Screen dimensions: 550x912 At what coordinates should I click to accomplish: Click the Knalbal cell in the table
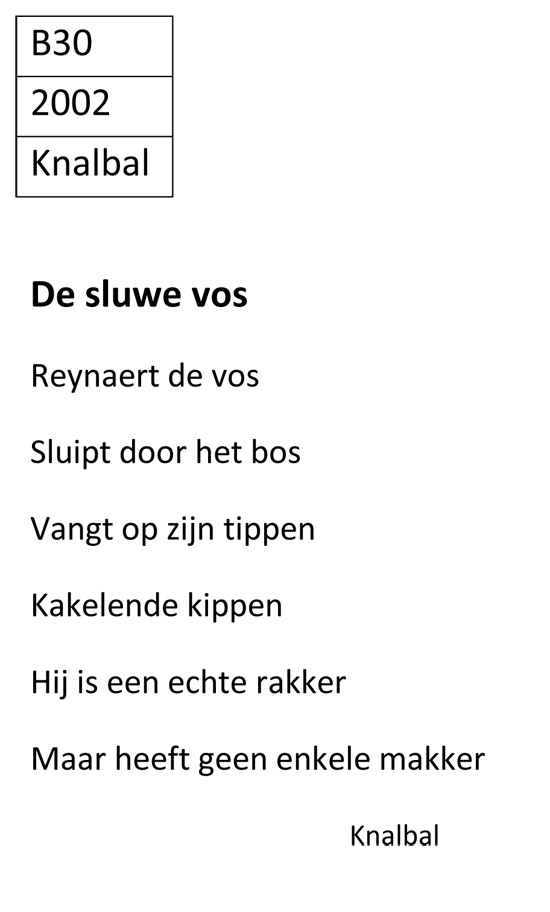tap(94, 167)
